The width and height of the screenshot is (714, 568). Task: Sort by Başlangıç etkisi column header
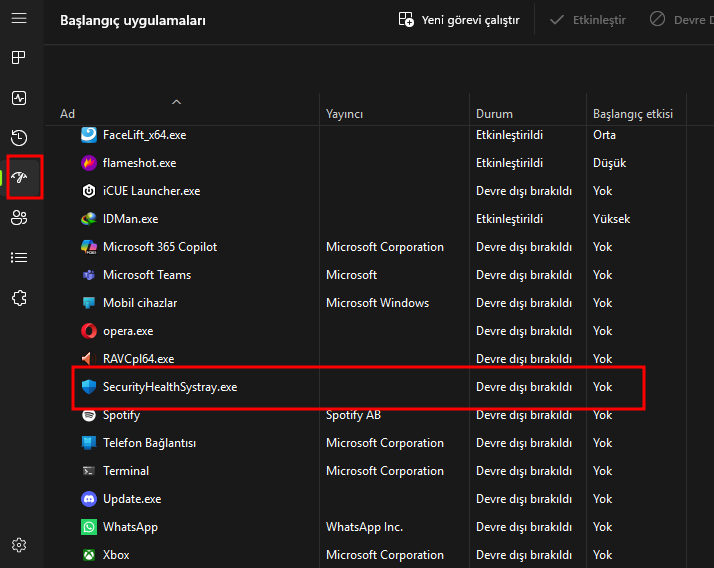(x=632, y=114)
